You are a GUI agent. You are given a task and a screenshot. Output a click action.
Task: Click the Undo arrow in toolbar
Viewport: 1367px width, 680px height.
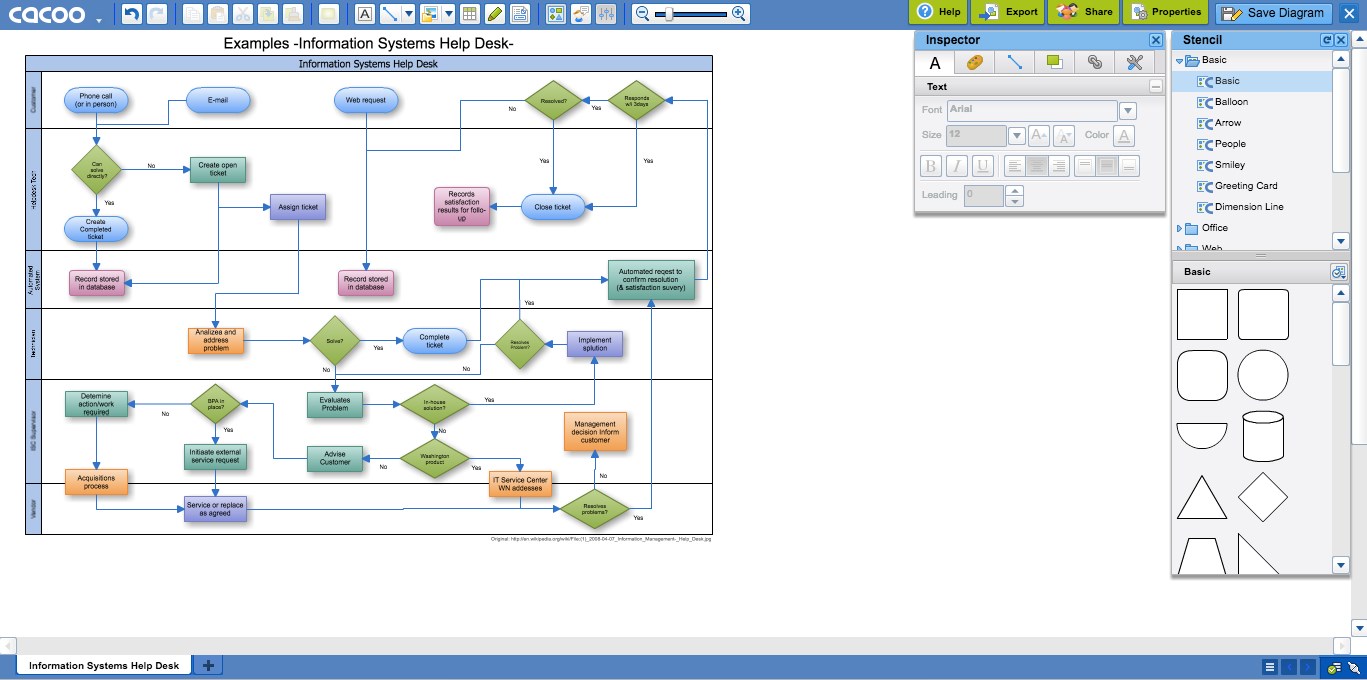pos(131,14)
